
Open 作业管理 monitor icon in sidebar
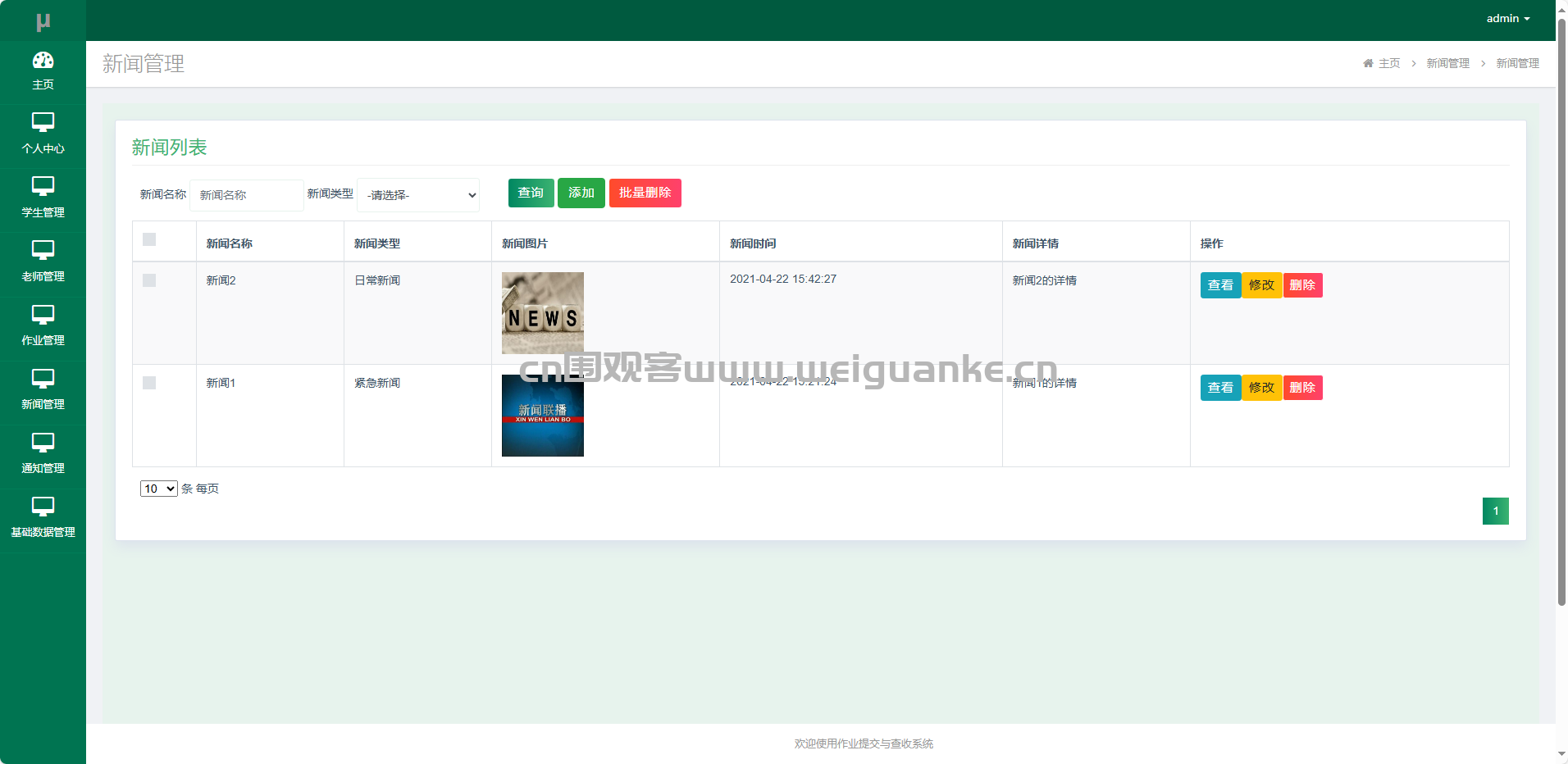[43, 315]
